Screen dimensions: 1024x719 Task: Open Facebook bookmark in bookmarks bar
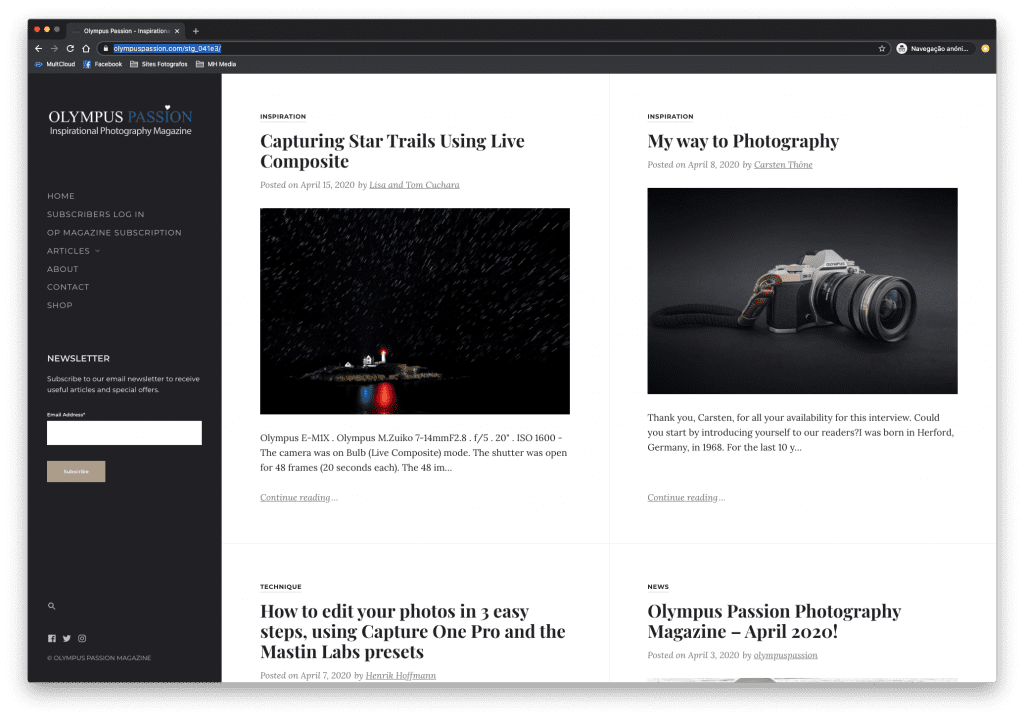tap(103, 64)
